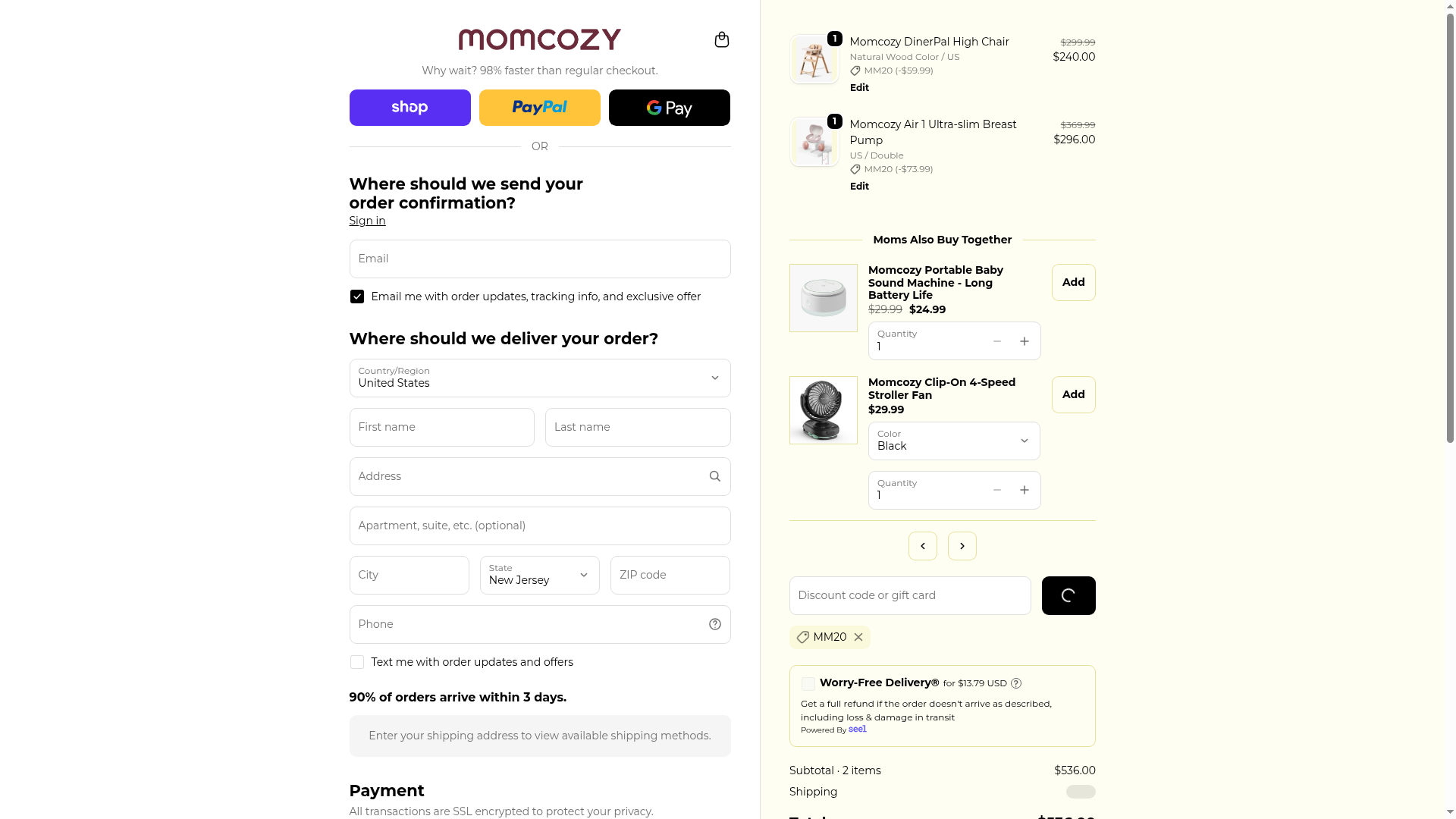Tick the Worry-Free Delivery checkbox
This screenshot has width=1456, height=819.
click(x=808, y=684)
